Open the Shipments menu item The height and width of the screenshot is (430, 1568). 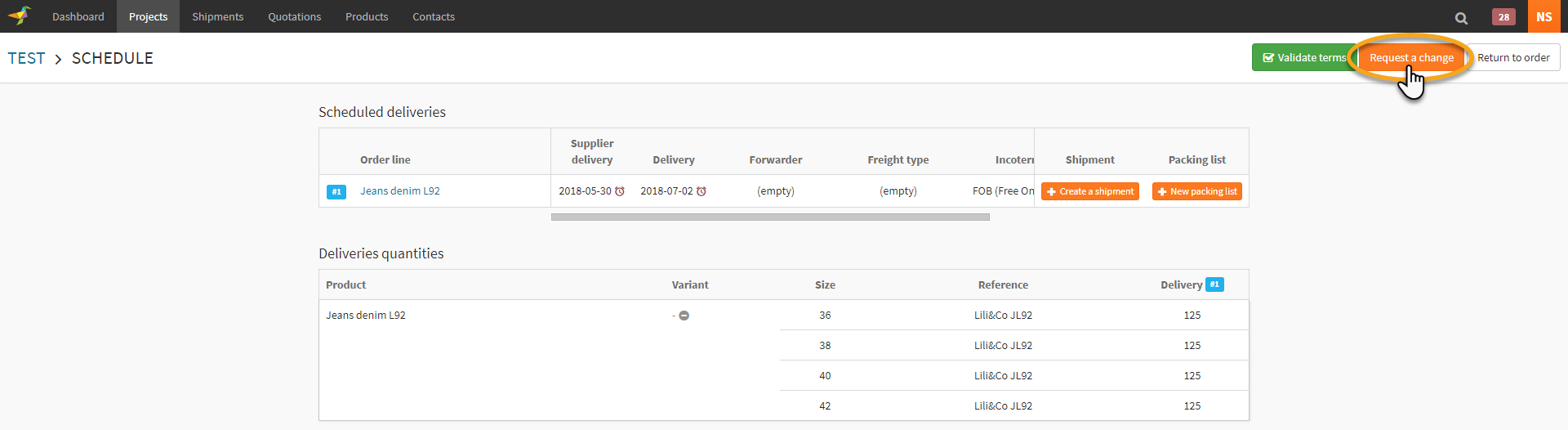coord(217,16)
